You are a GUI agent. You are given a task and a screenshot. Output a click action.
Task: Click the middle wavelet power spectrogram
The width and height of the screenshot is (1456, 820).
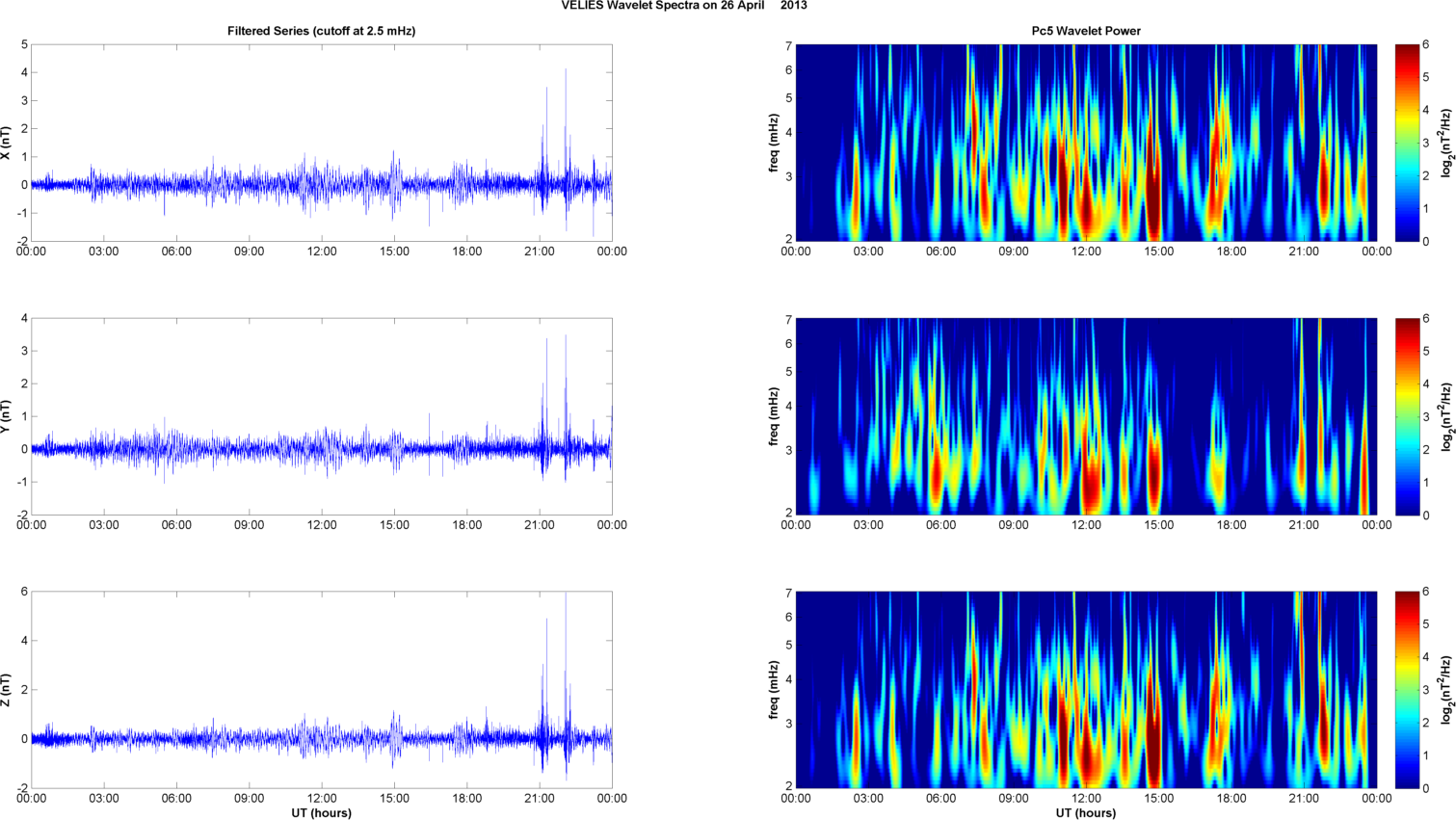point(1086,416)
